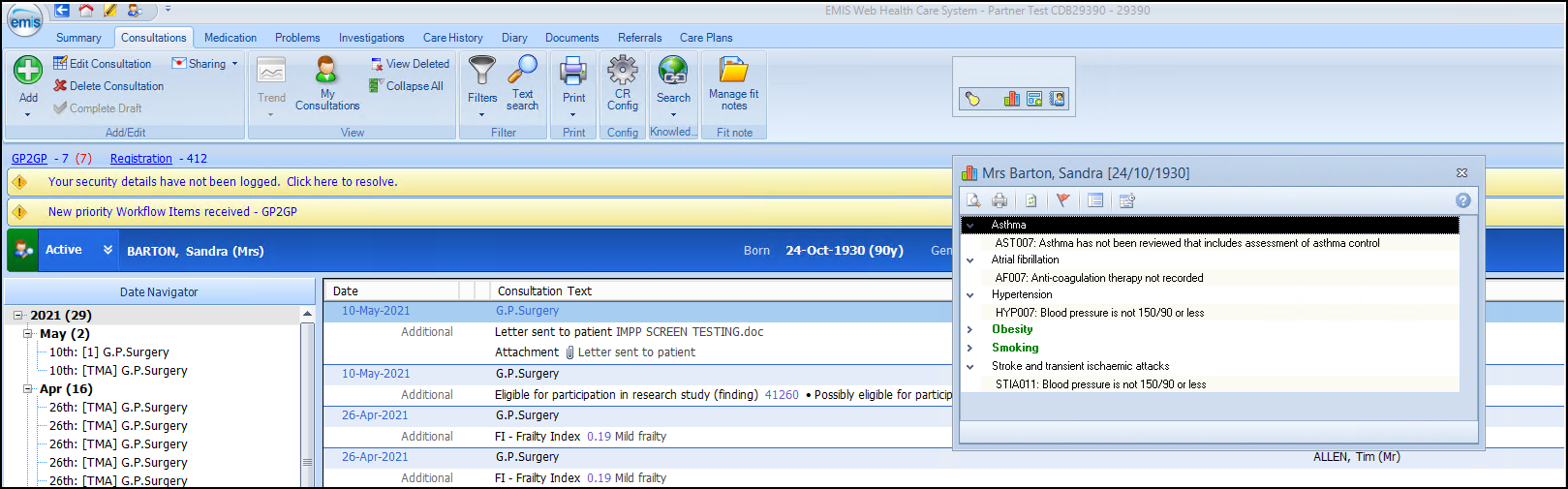Screen dimensions: 1568x489
Task: Expand the Obesity section
Action: coord(969,330)
